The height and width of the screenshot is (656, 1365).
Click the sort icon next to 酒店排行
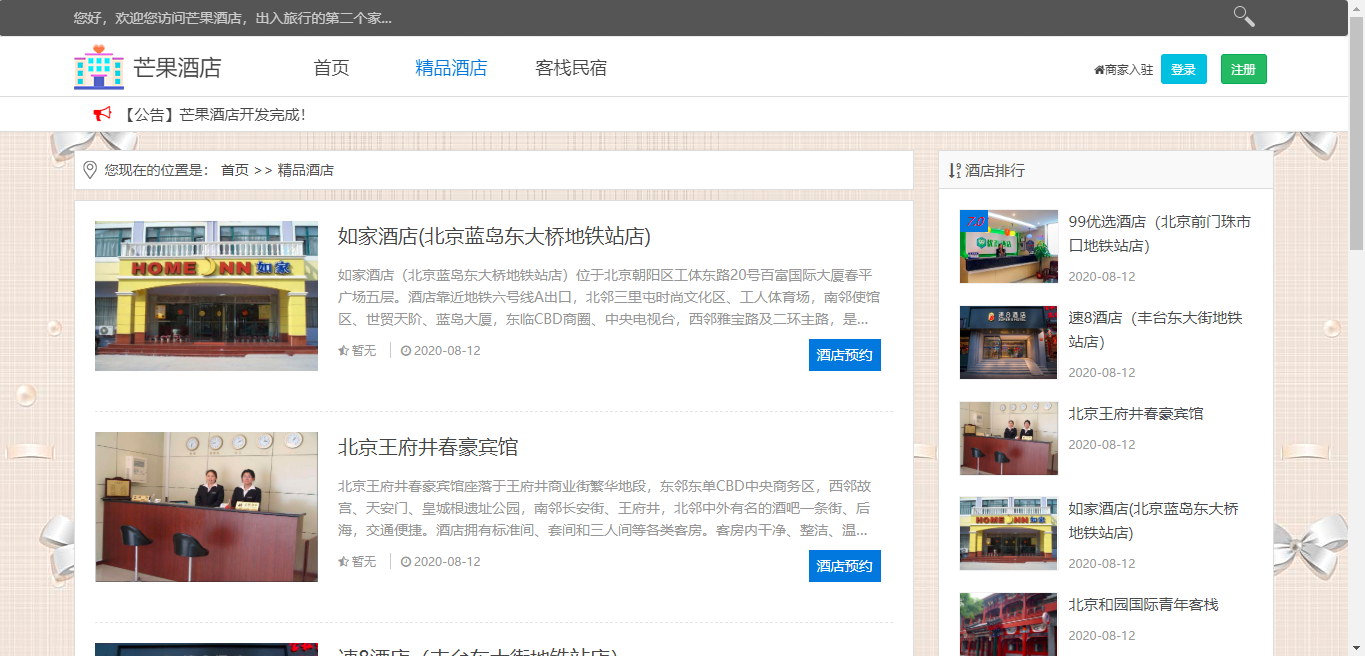tap(954, 171)
